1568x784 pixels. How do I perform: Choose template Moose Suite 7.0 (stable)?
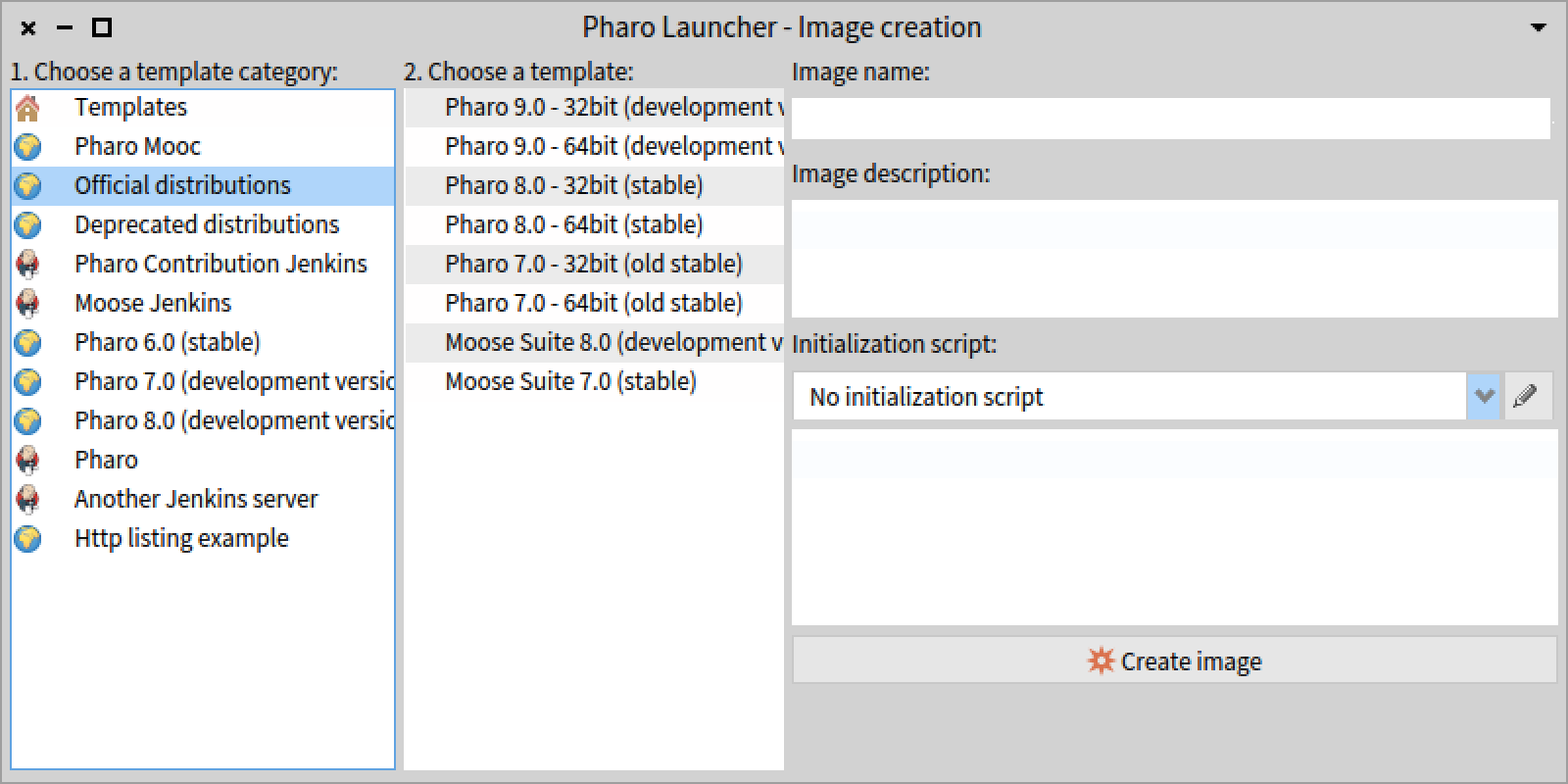click(594, 381)
